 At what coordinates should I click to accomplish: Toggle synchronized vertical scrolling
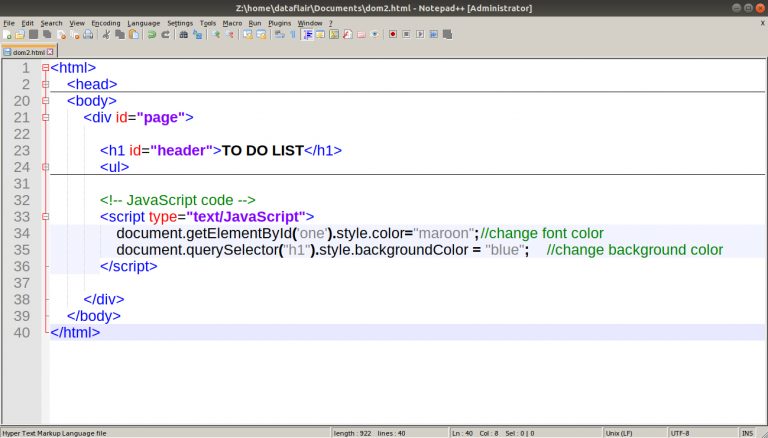248,34
